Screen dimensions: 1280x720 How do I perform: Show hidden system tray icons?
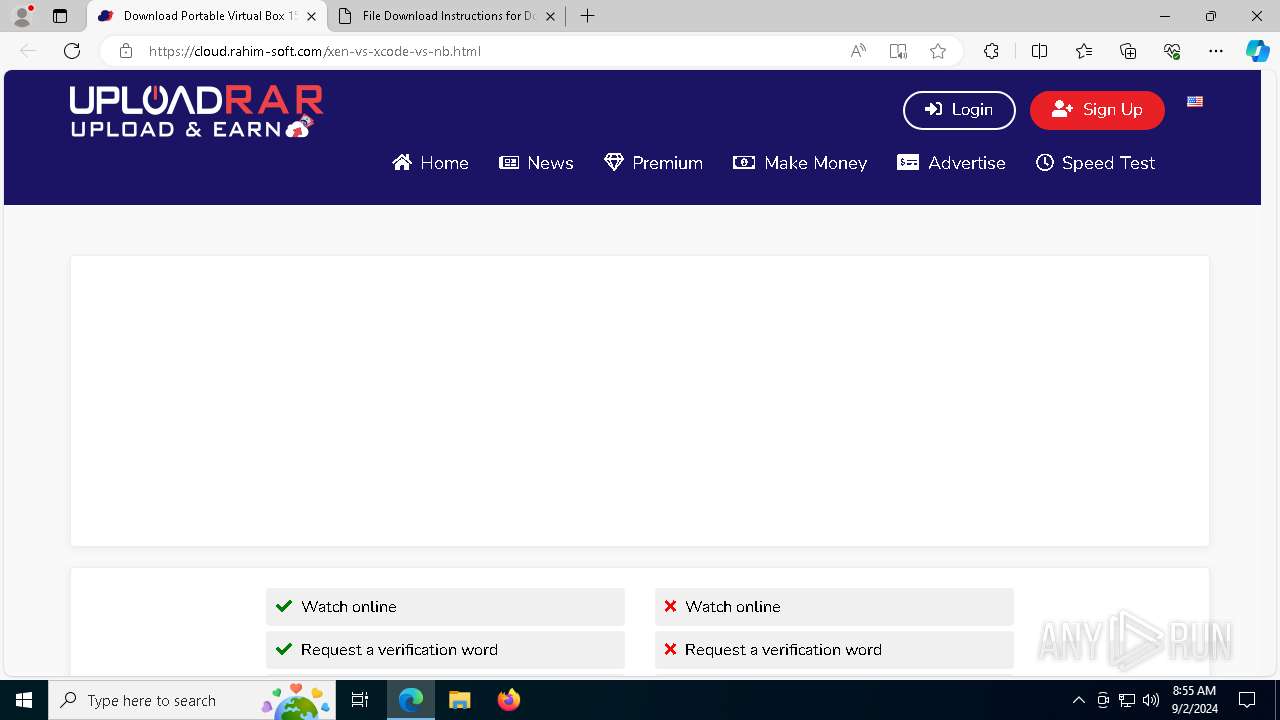pyautogui.click(x=1078, y=700)
